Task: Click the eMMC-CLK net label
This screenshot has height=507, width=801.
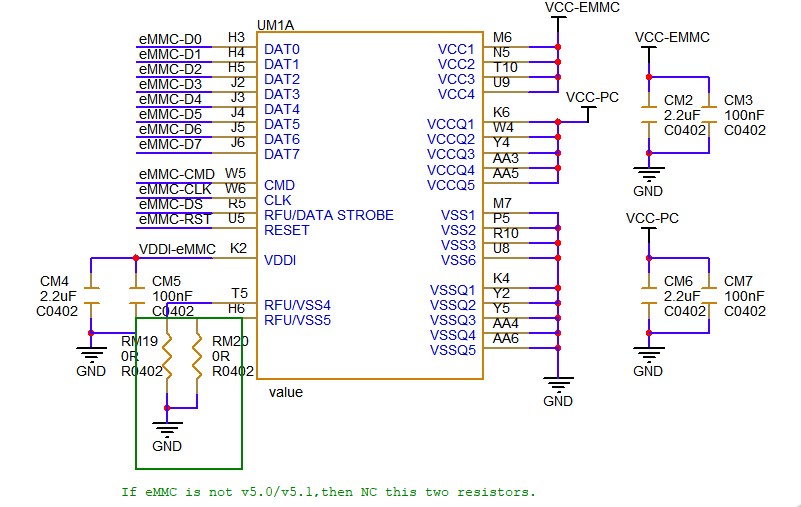Action: (x=175, y=189)
